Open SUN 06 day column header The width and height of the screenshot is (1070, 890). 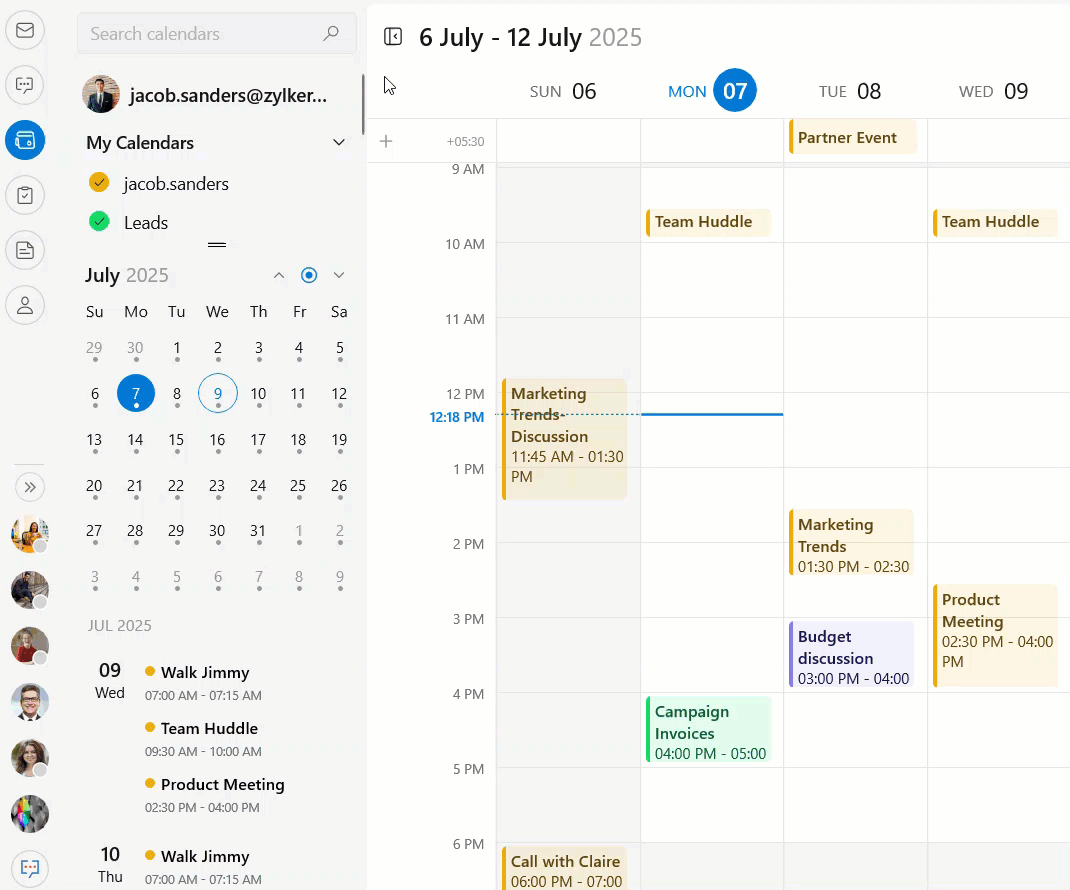pos(563,91)
